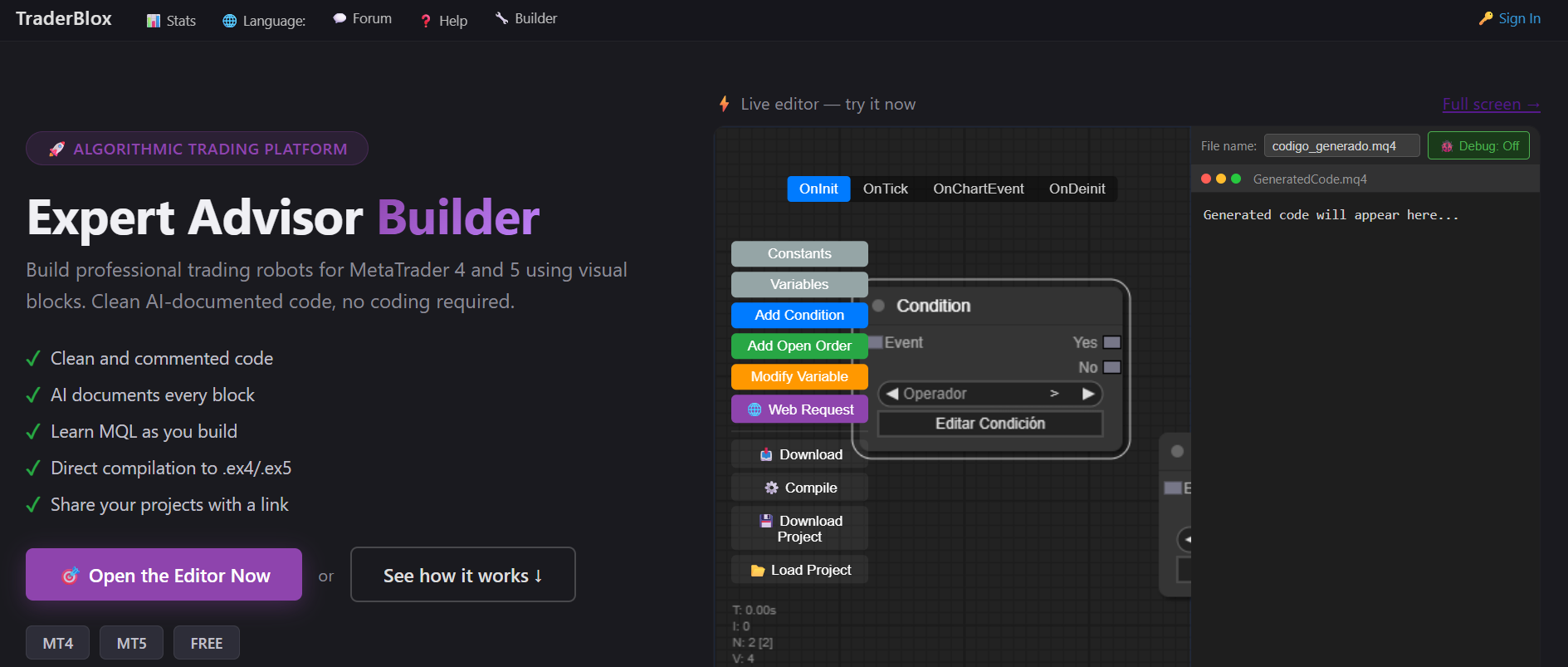
Task: Click the folder icon on Load Project
Action: [758, 571]
